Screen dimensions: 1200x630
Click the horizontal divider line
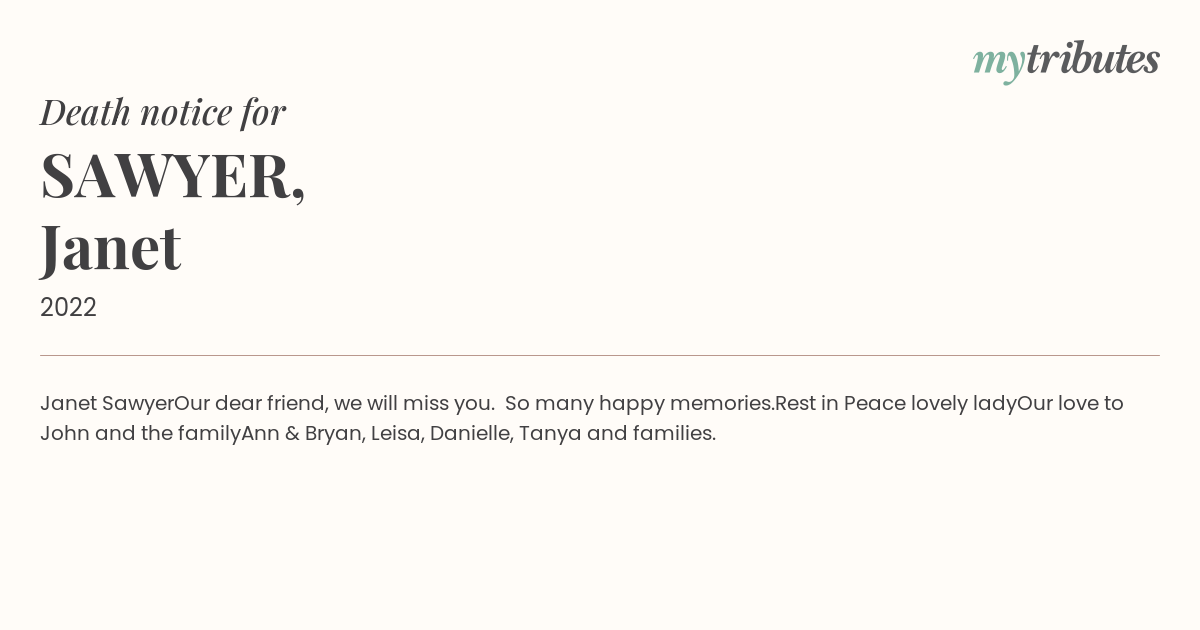[600, 355]
